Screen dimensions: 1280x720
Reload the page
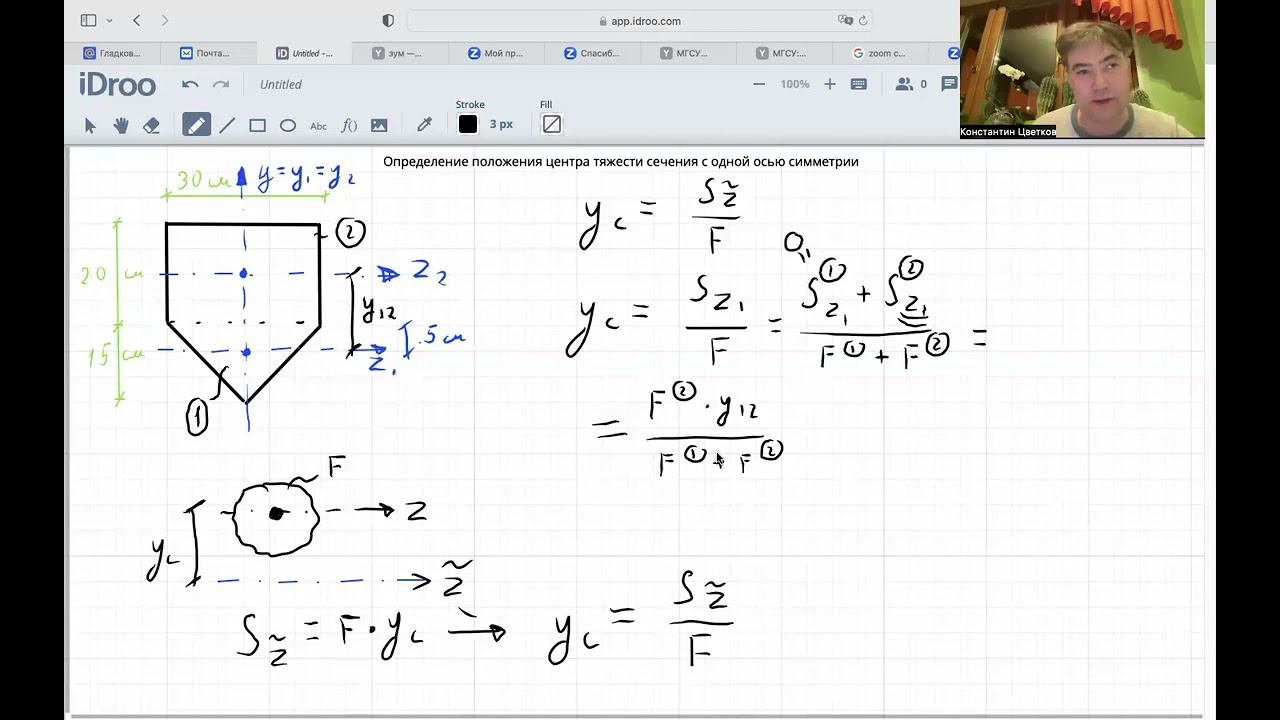[863, 20]
